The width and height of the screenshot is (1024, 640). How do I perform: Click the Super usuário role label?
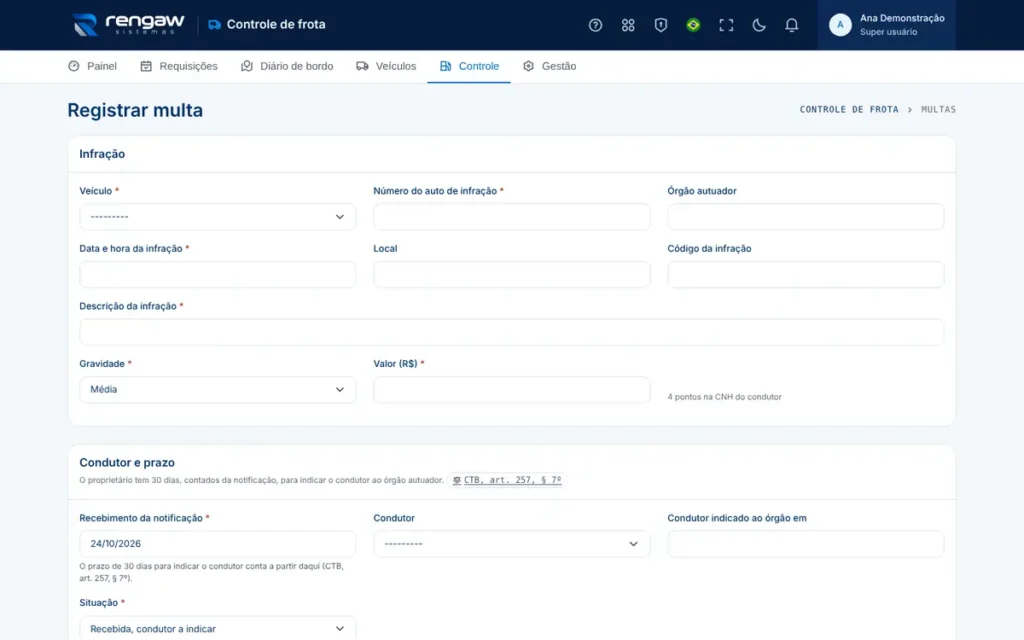pyautogui.click(x=888, y=32)
